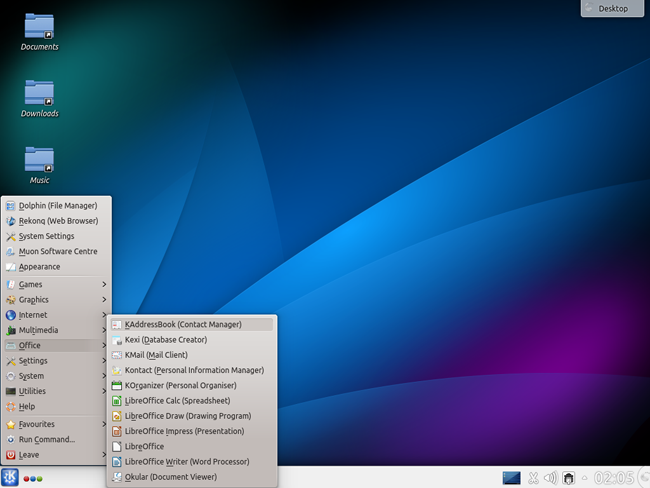Image resolution: width=650 pixels, height=488 pixels.
Task: Launch LibreOffice Writer (Word Processor)
Action: coord(192,462)
